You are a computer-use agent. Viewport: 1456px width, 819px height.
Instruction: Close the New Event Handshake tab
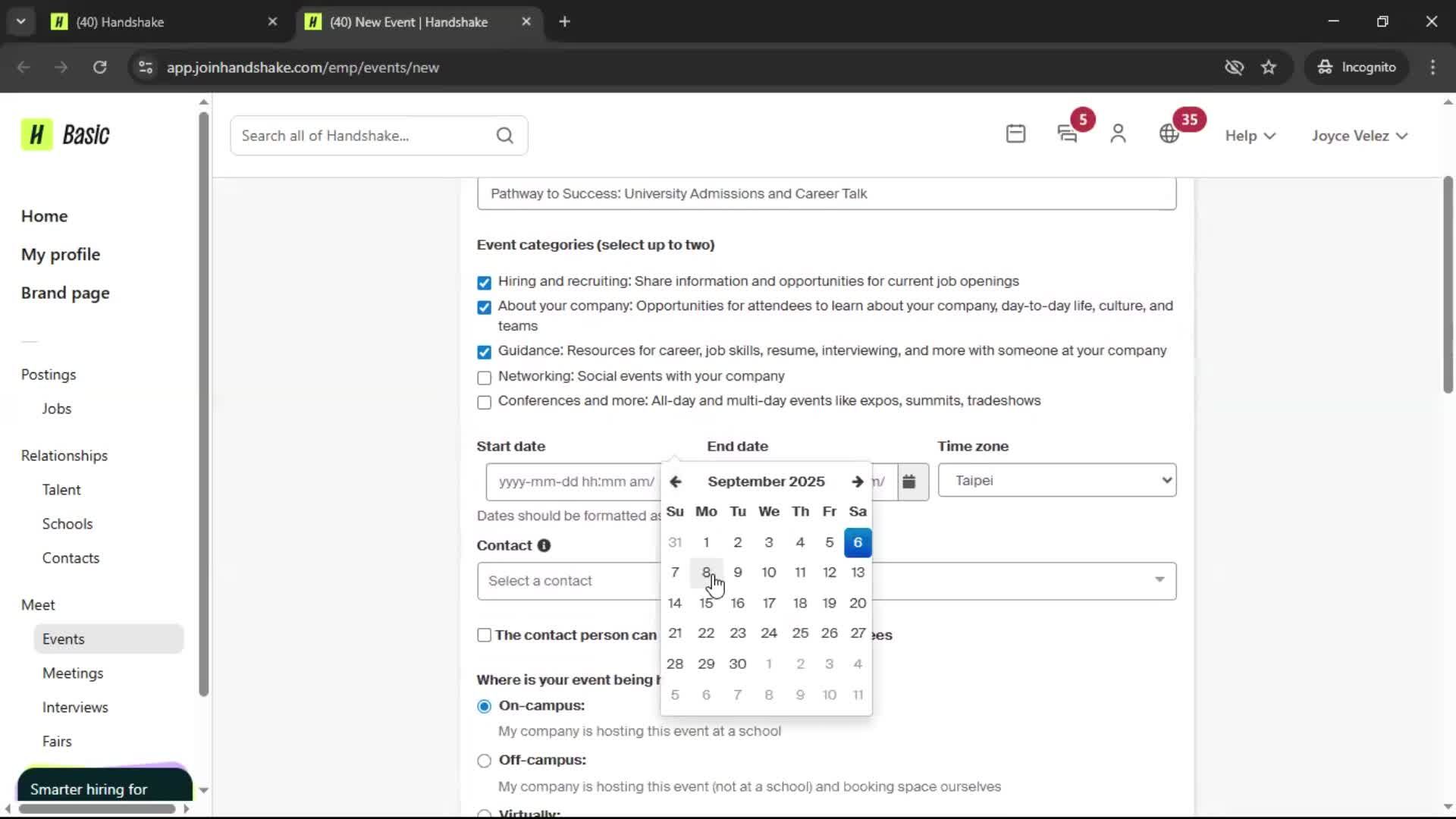[526, 21]
